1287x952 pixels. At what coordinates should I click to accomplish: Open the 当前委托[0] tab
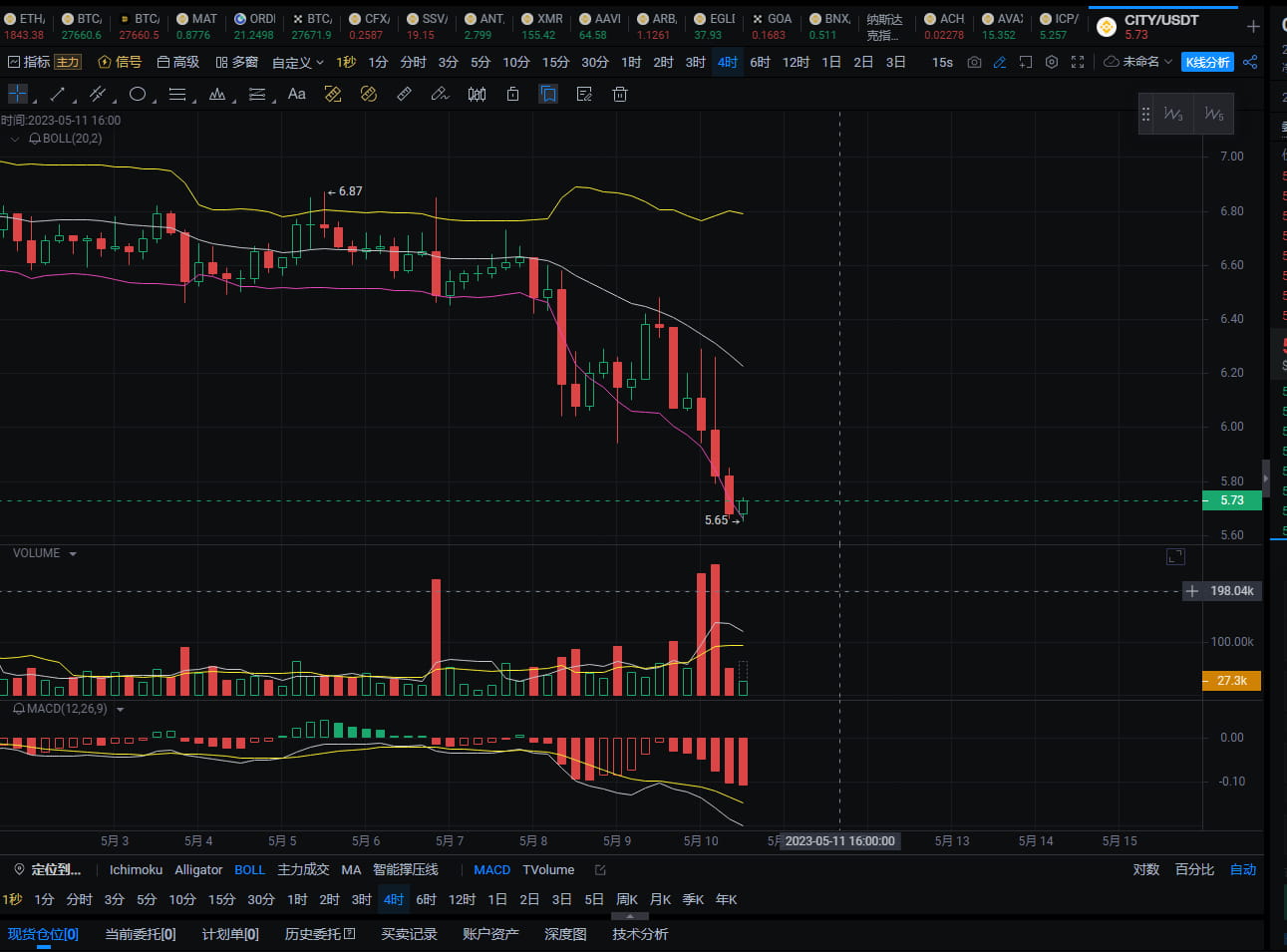click(x=141, y=935)
